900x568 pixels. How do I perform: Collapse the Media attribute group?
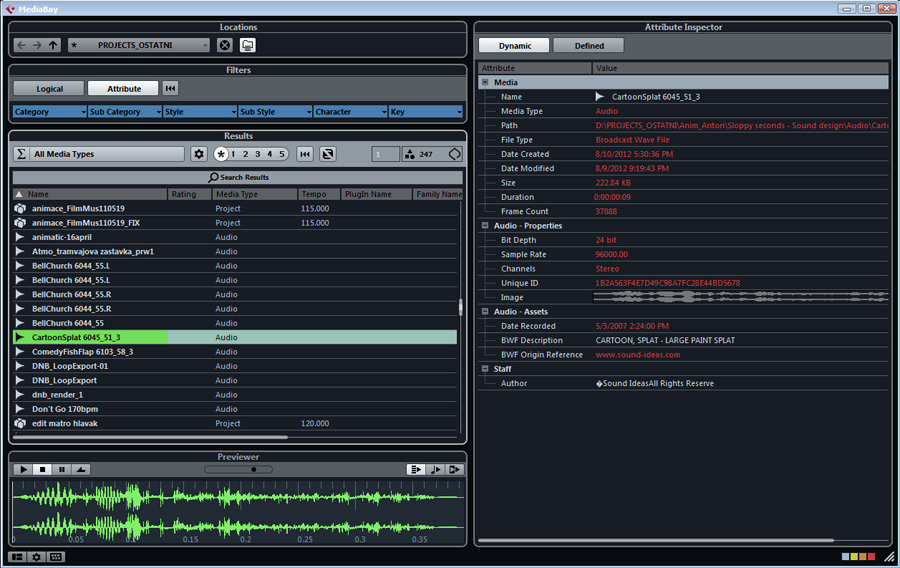click(485, 82)
